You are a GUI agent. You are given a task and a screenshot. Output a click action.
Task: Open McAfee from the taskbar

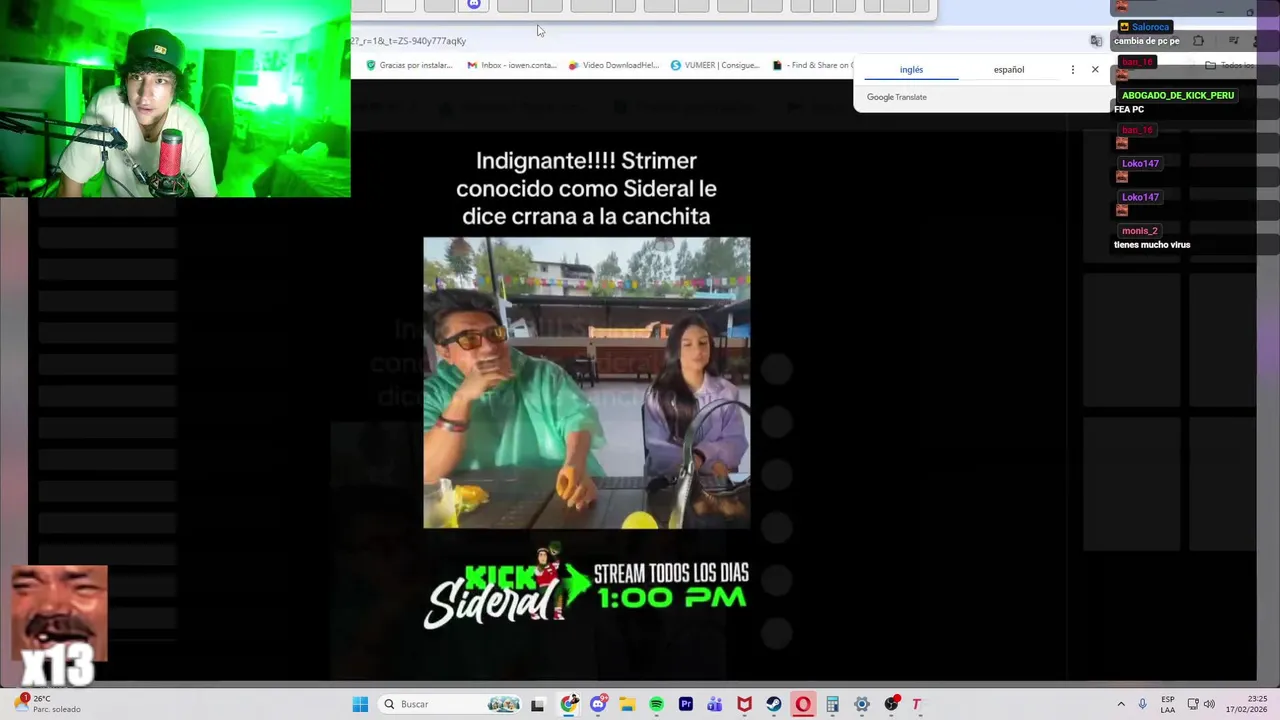(744, 704)
